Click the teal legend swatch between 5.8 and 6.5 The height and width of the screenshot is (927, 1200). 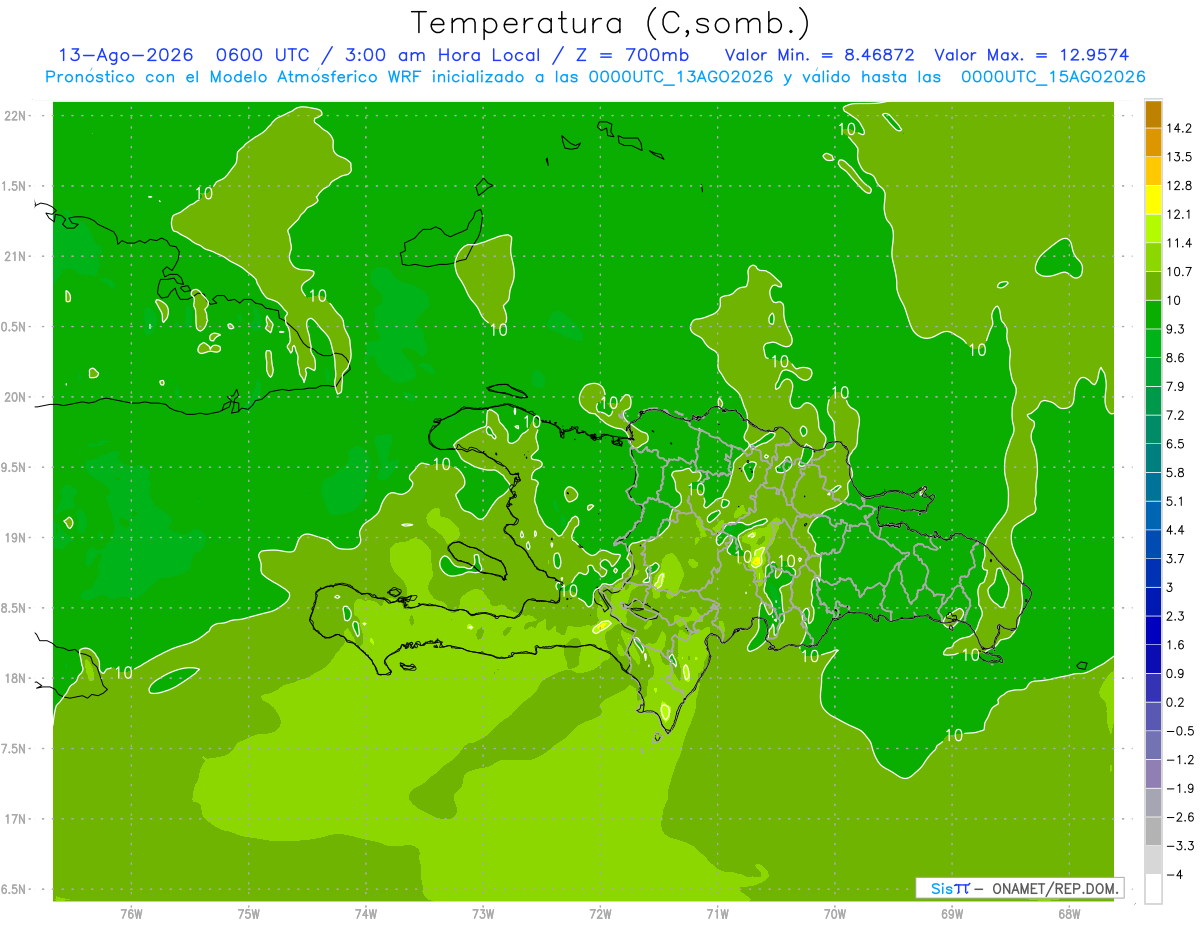tap(1153, 458)
